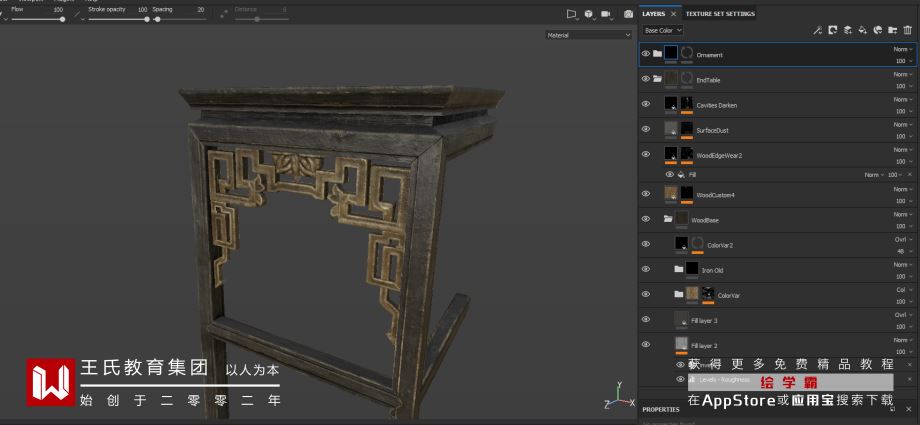Viewport: 920px width, 425px height.
Task: Toggle visibility of the EndTable folder
Action: [646, 79]
